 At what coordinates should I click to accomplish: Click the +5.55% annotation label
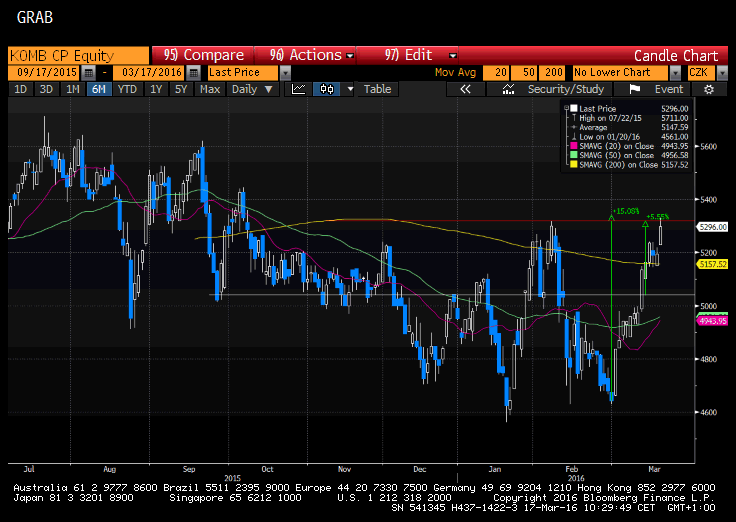click(x=658, y=216)
